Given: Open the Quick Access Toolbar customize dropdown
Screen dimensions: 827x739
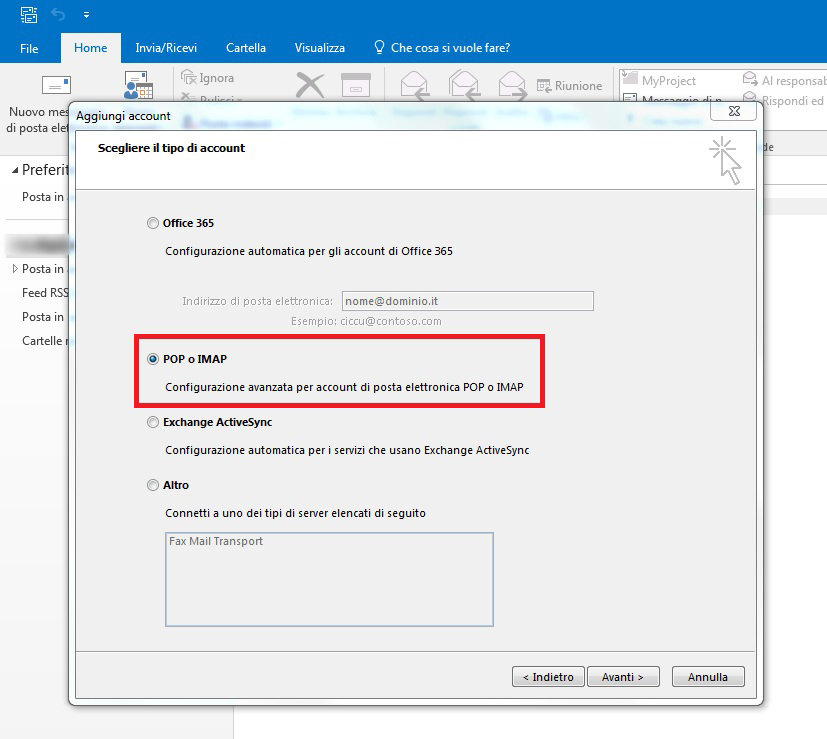Looking at the screenshot, I should click(x=86, y=16).
